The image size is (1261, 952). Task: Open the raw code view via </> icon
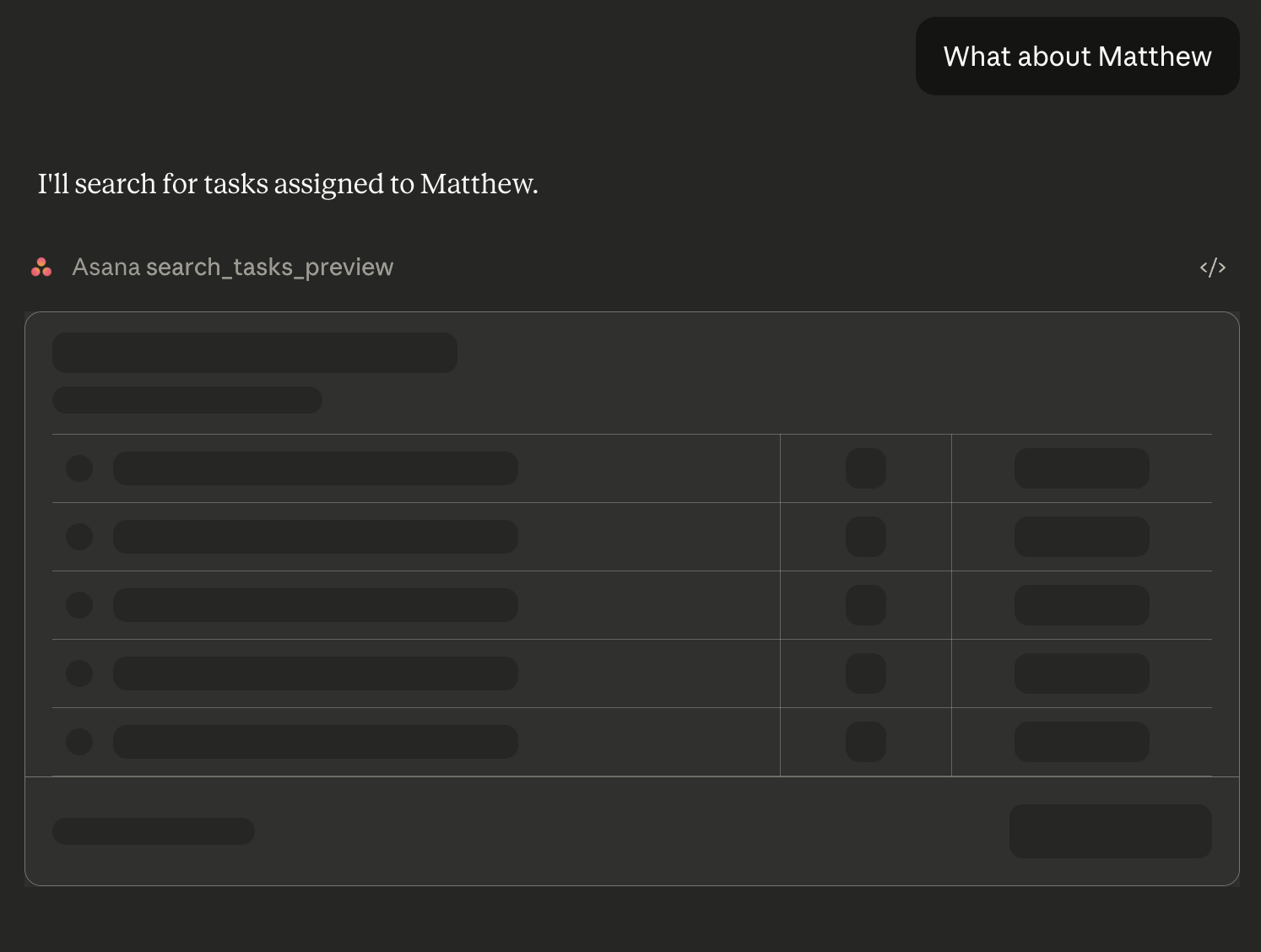(1213, 267)
